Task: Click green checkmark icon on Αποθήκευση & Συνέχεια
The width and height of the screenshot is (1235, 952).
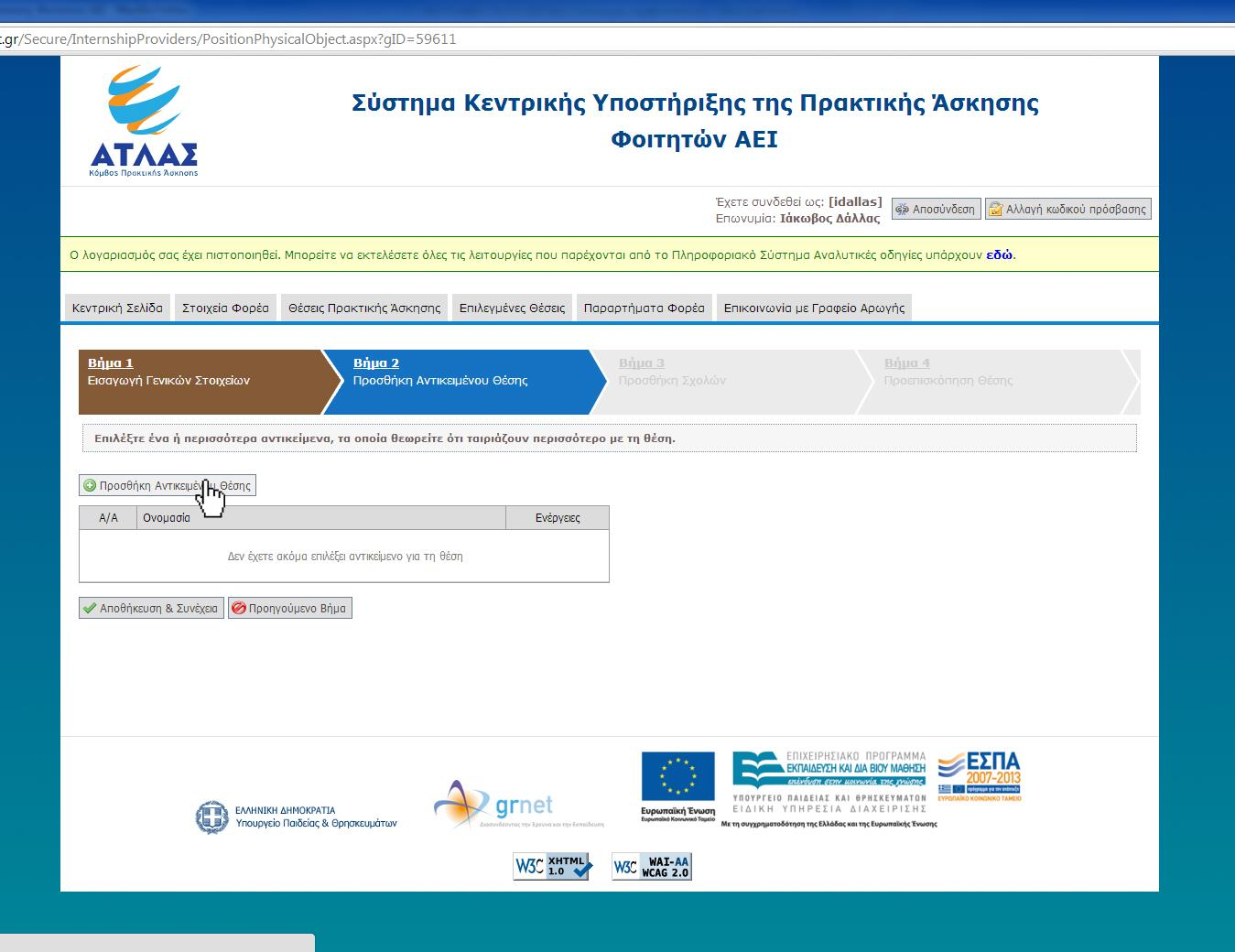Action: coord(90,608)
